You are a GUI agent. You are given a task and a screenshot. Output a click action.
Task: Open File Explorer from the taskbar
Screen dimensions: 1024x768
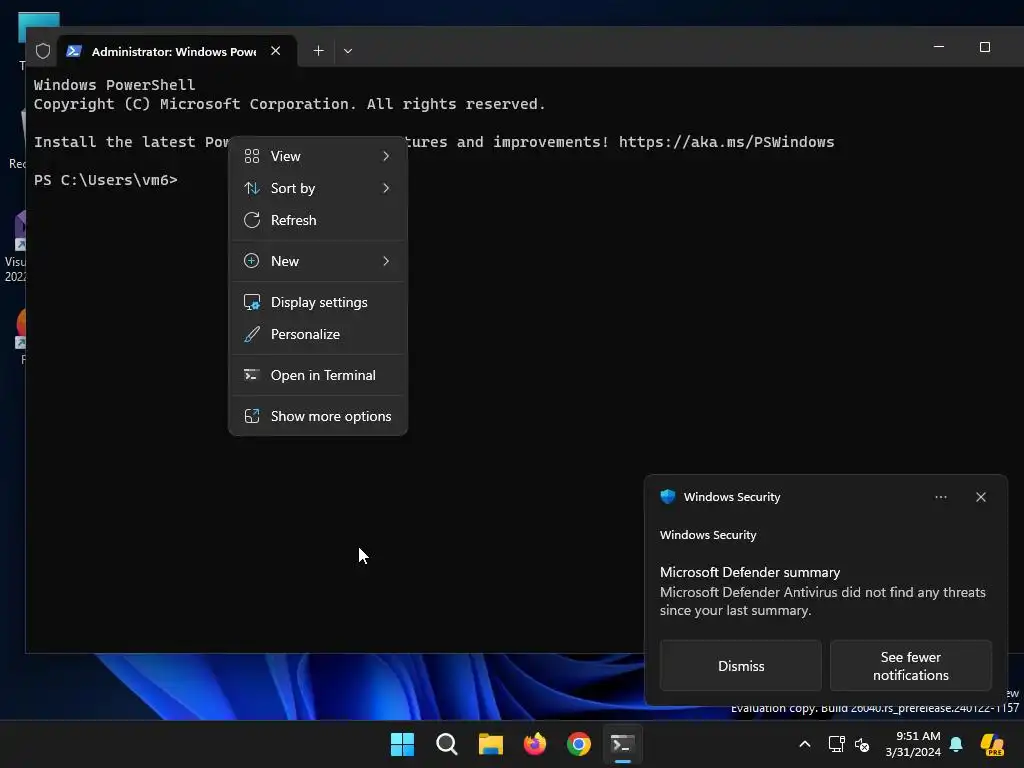click(490, 744)
